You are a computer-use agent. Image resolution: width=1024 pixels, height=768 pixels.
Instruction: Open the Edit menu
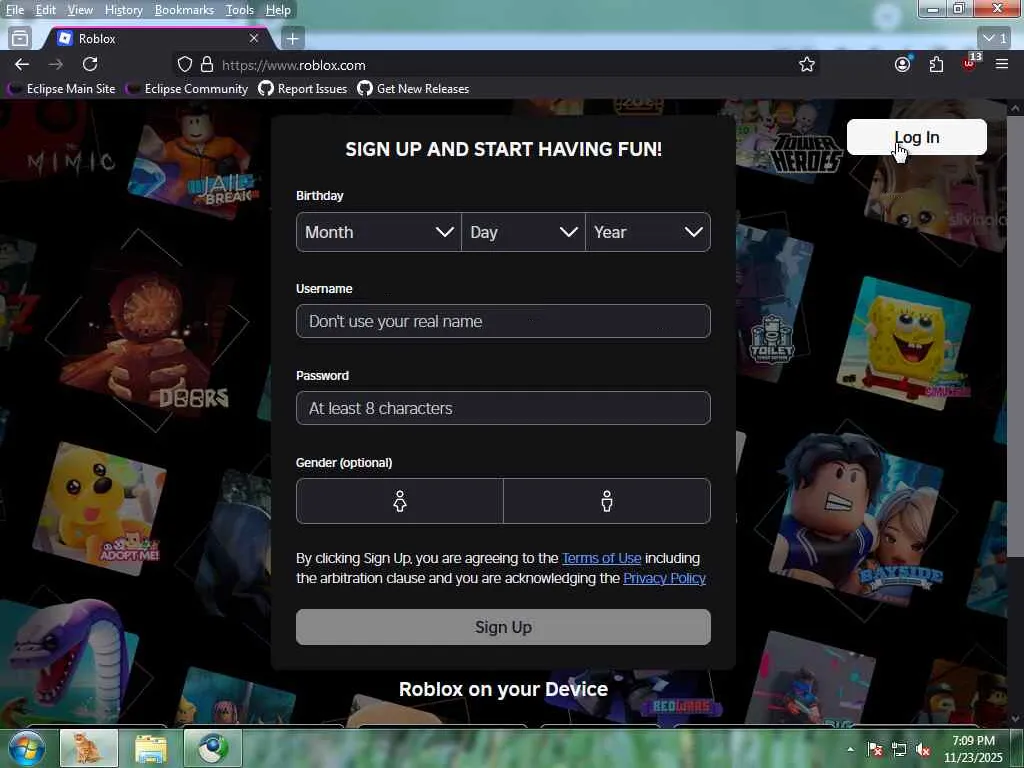(x=45, y=10)
